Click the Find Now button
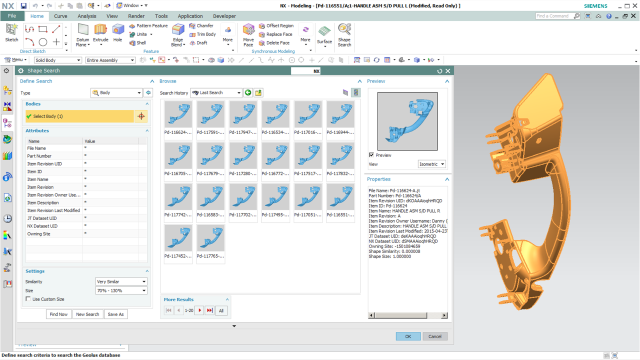640x360 pixels. 58,314
